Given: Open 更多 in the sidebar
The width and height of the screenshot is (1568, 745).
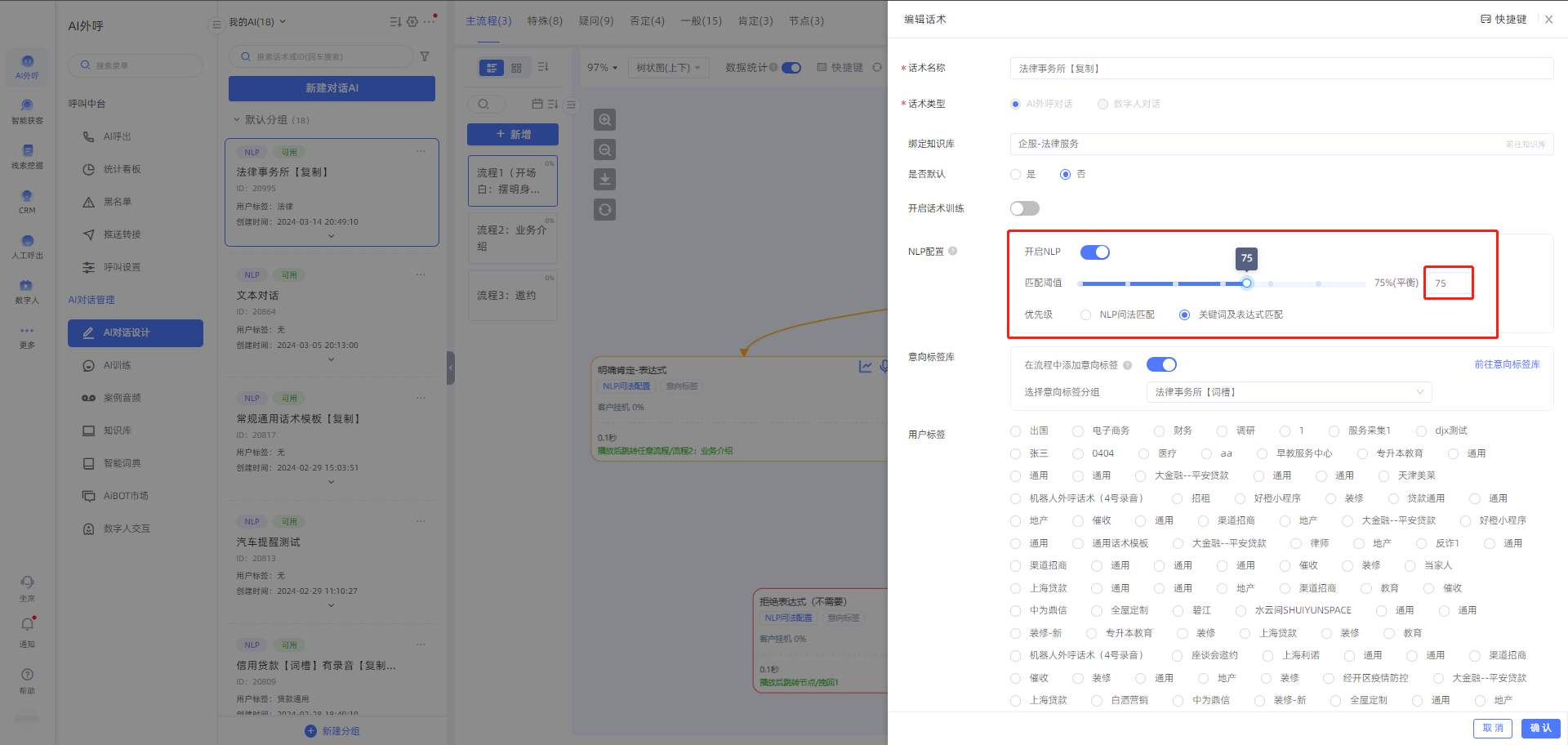Looking at the screenshot, I should [27, 336].
